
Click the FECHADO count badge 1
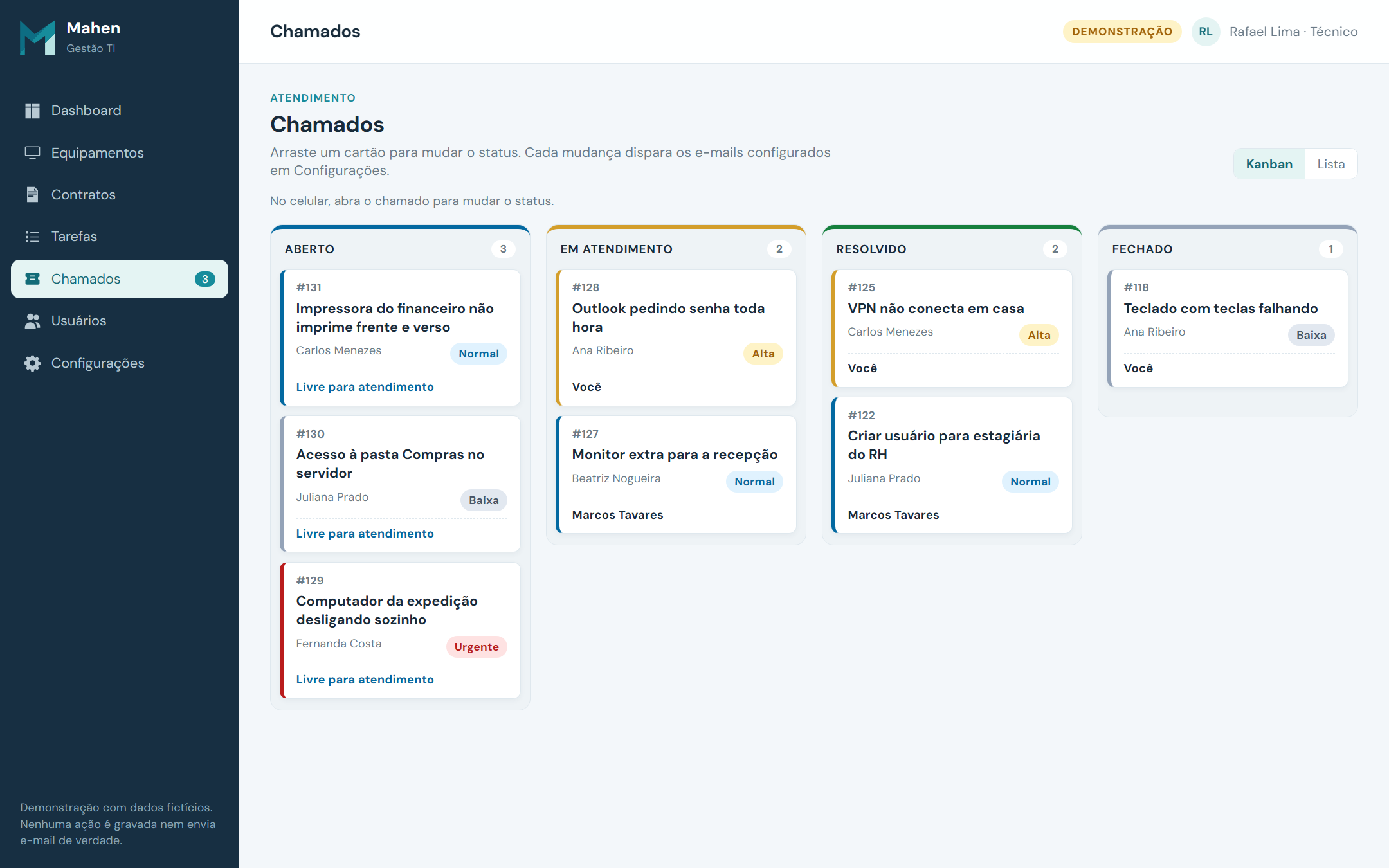[x=1331, y=249]
